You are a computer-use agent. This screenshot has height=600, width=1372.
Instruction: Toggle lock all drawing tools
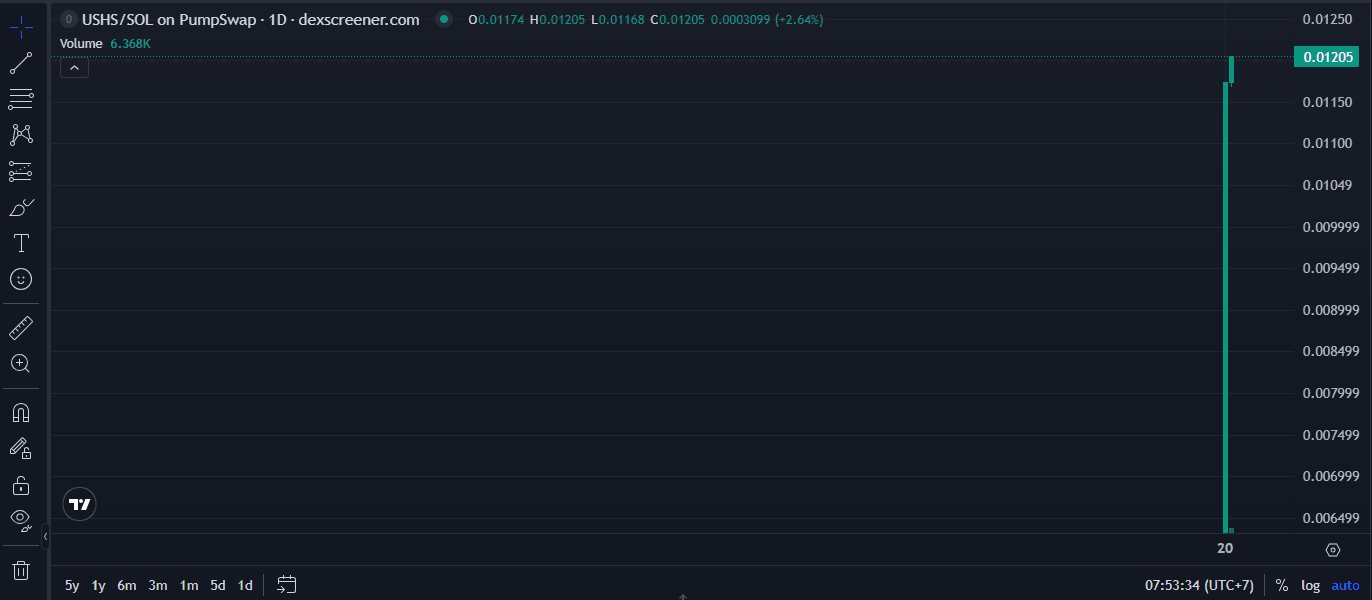tap(20, 485)
